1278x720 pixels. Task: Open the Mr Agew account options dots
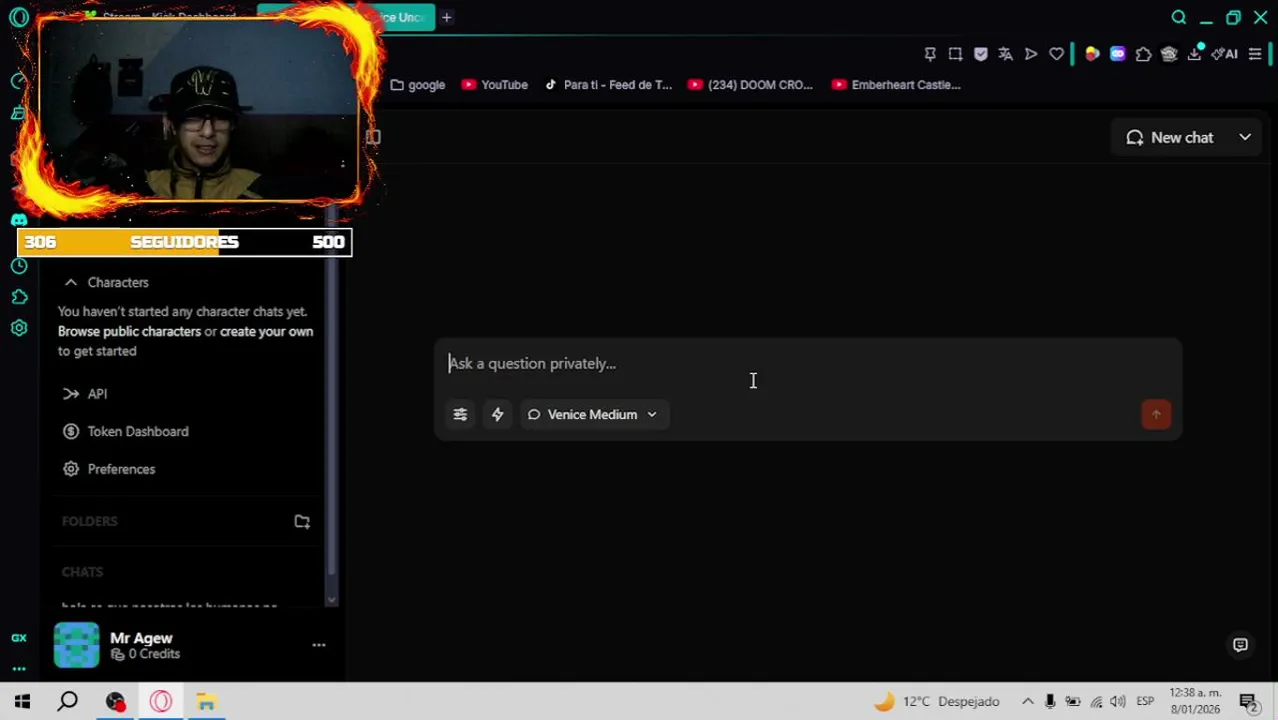pyautogui.click(x=319, y=645)
